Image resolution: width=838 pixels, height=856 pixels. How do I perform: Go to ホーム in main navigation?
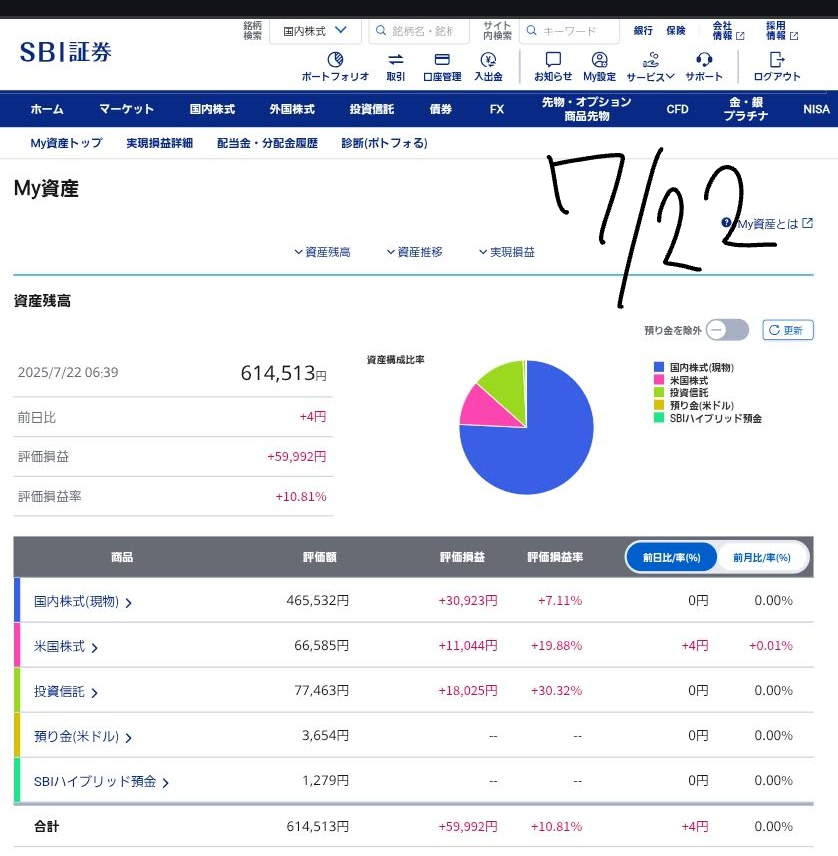click(x=47, y=109)
